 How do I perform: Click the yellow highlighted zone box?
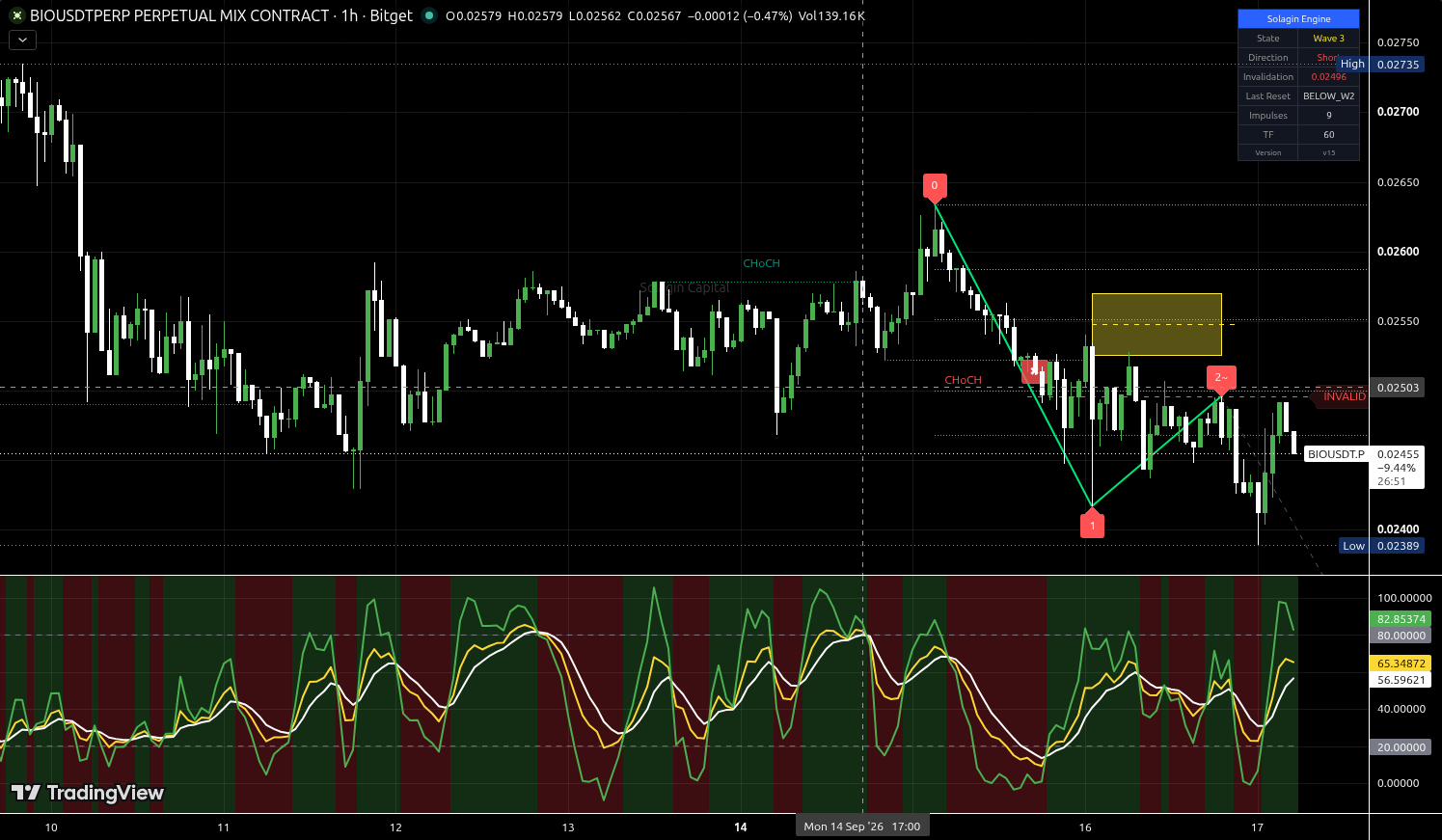1156,324
